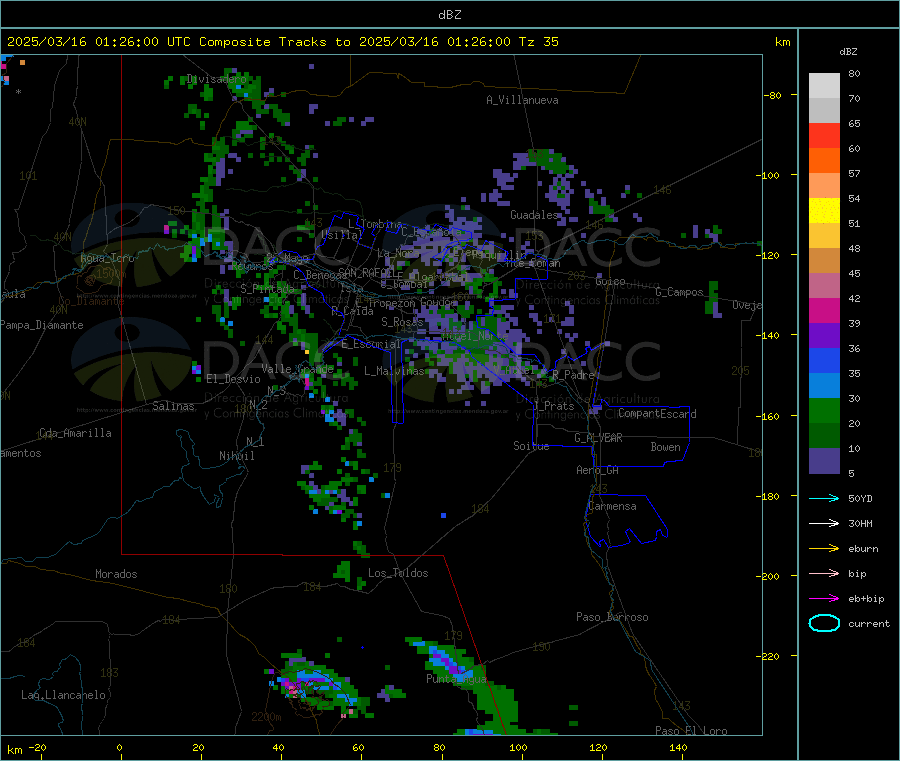The width and height of the screenshot is (900, 761).
Task: Click the 'eb+bip' legend label
Action: pyautogui.click(x=866, y=599)
